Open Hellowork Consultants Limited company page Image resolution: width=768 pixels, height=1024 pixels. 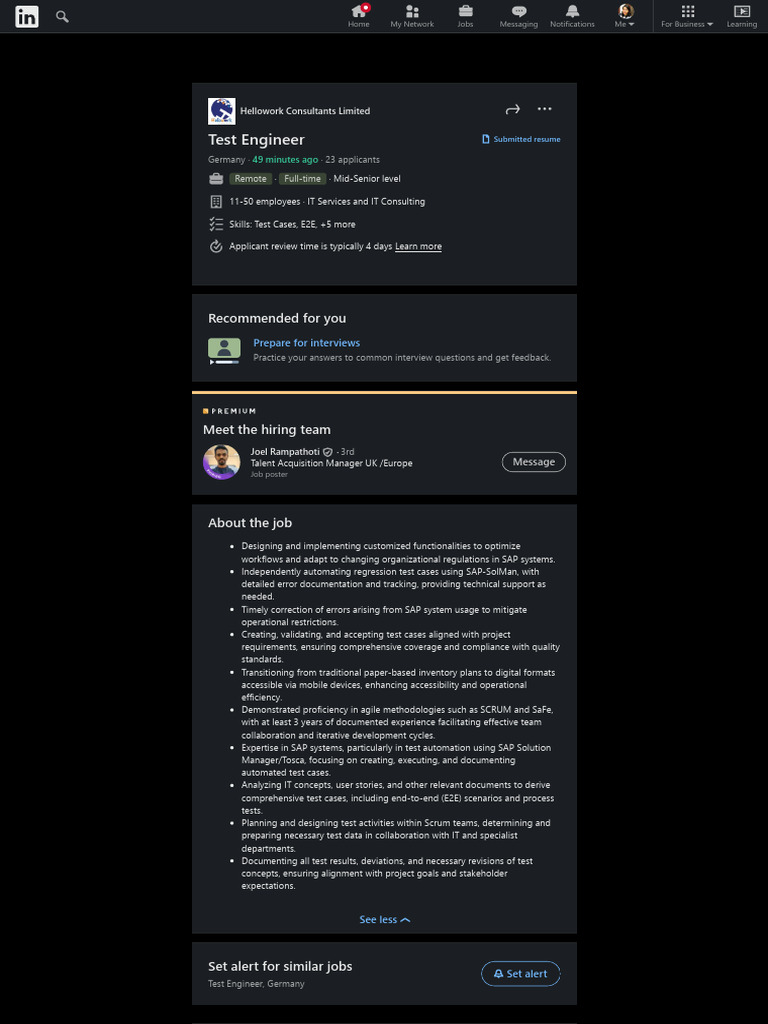[x=305, y=111]
